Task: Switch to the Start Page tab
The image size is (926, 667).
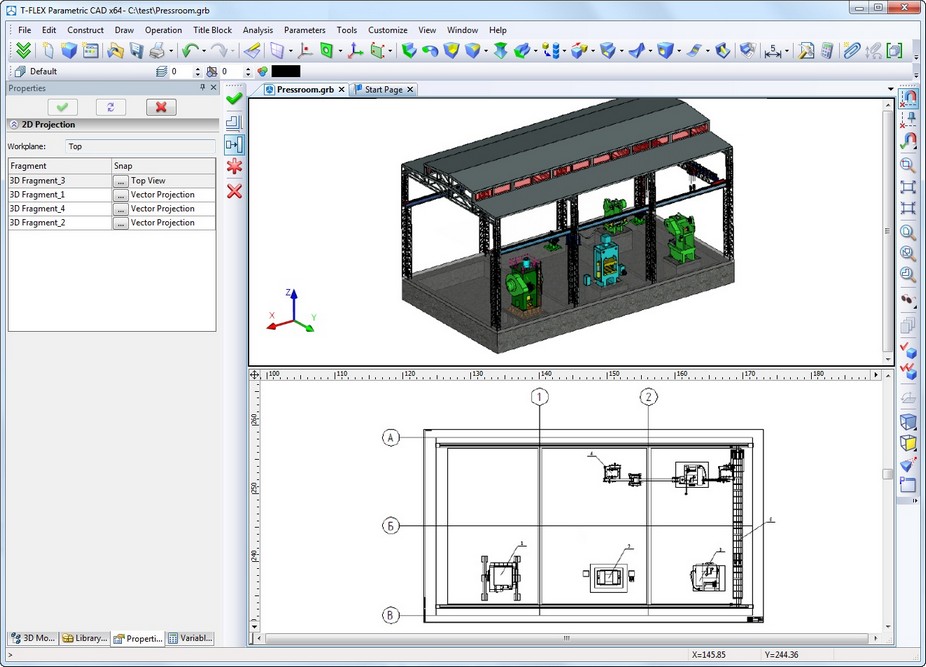Action: coord(382,89)
